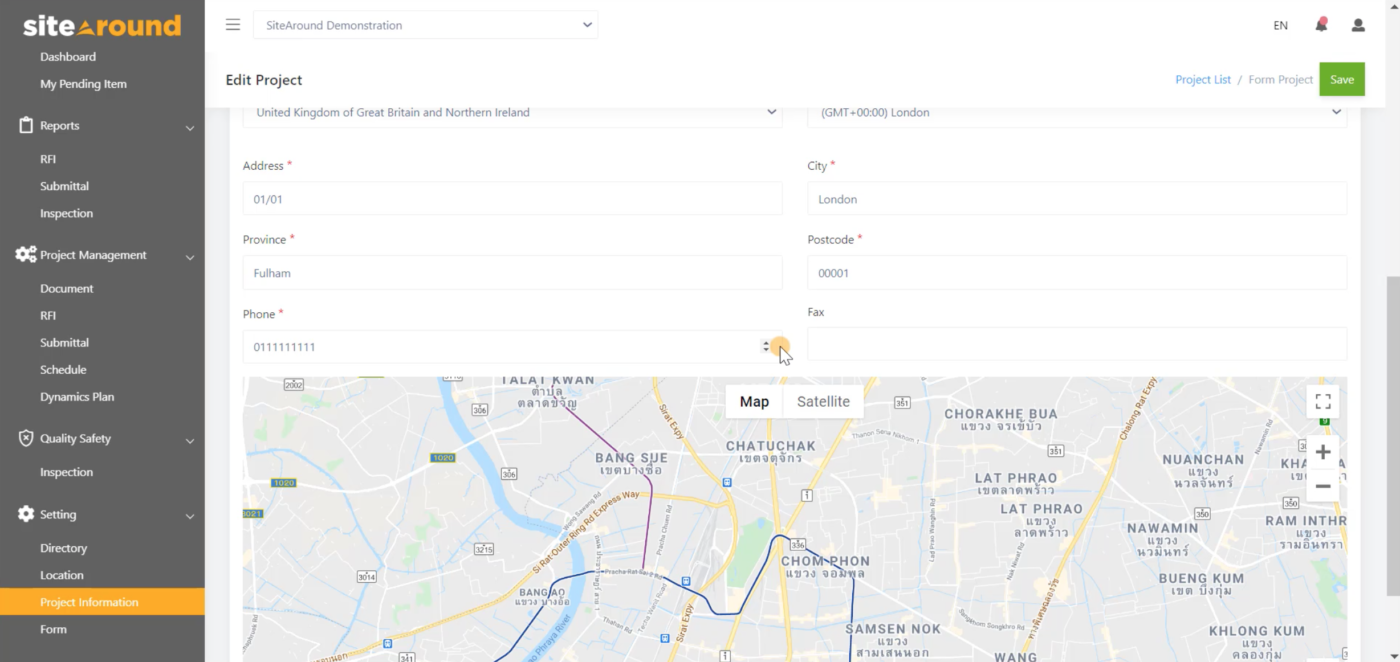Switch the map to Satellite view
Image resolution: width=1400 pixels, height=662 pixels.
pyautogui.click(x=823, y=401)
